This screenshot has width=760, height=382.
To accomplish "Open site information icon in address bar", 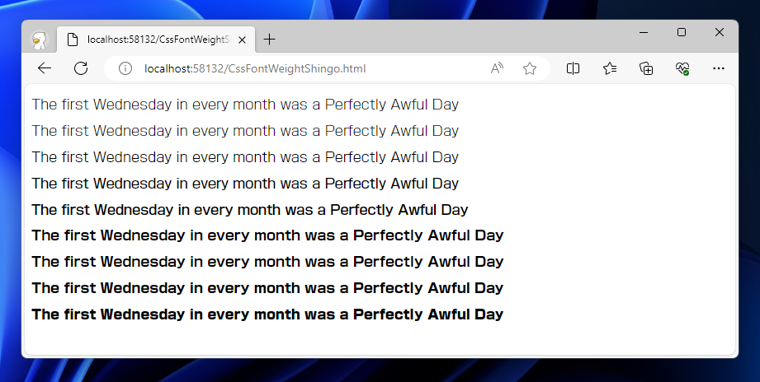I will pyautogui.click(x=125, y=68).
